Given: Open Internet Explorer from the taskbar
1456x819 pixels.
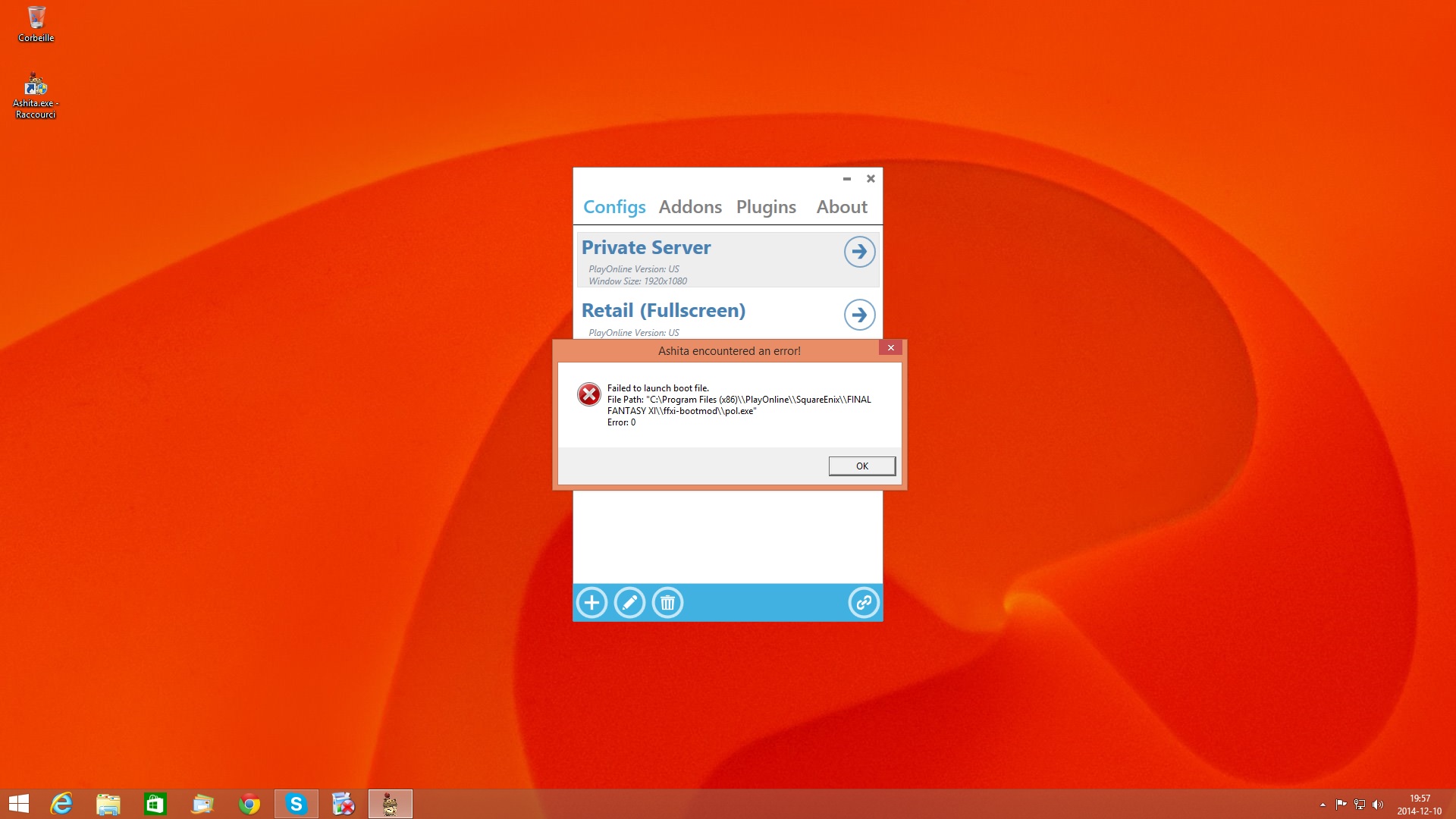Looking at the screenshot, I should (61, 804).
